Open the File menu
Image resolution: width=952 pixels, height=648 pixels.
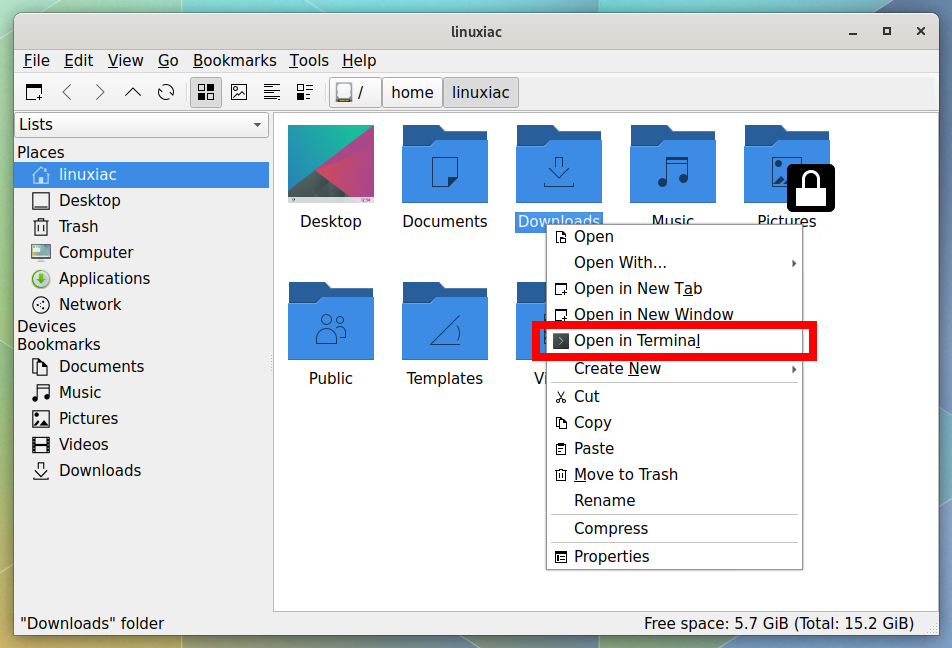pos(36,61)
